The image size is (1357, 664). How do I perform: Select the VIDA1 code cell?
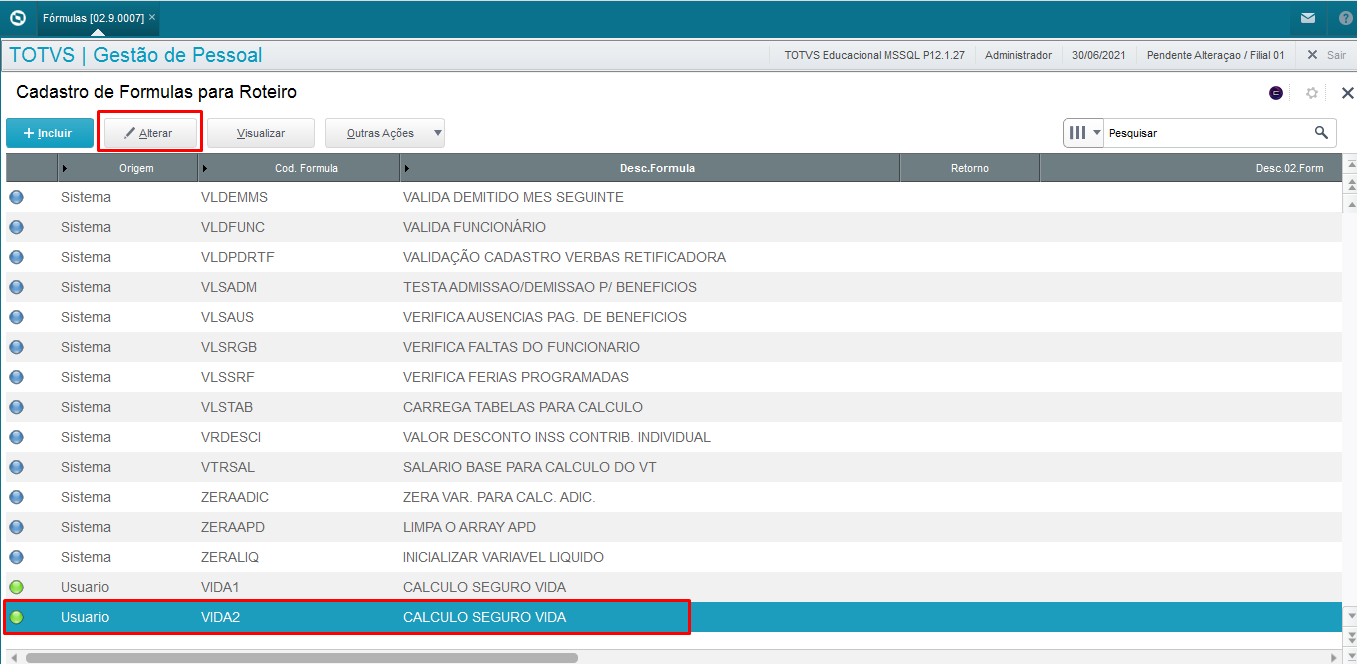point(221,587)
